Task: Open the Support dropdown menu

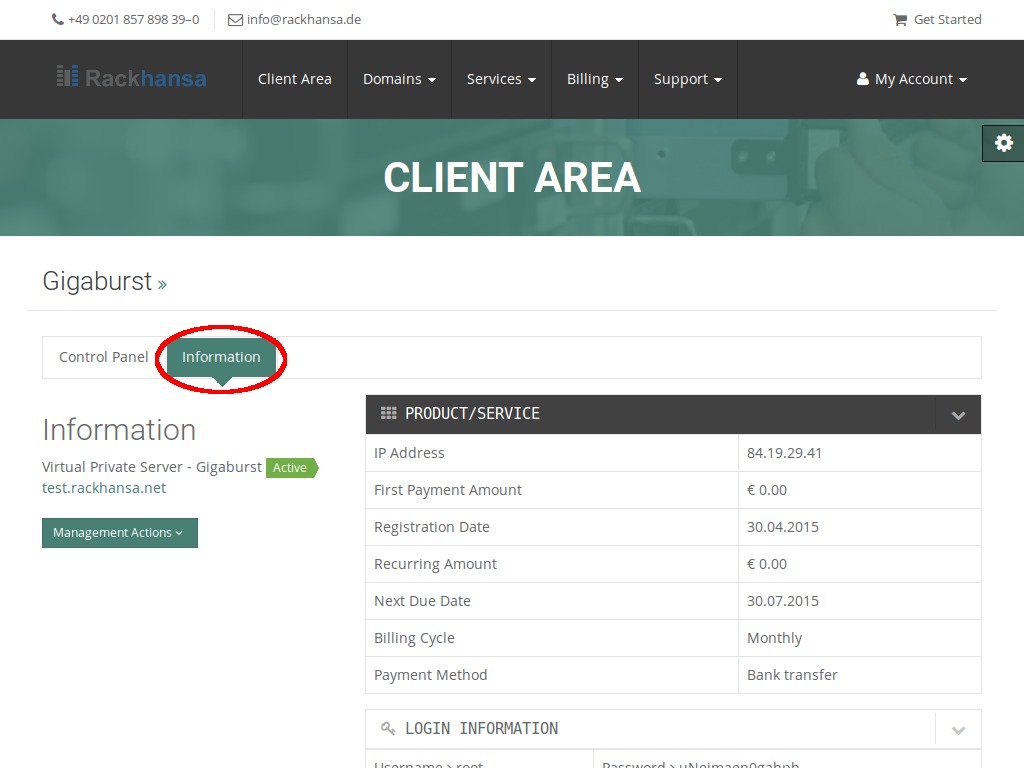Action: click(x=688, y=79)
